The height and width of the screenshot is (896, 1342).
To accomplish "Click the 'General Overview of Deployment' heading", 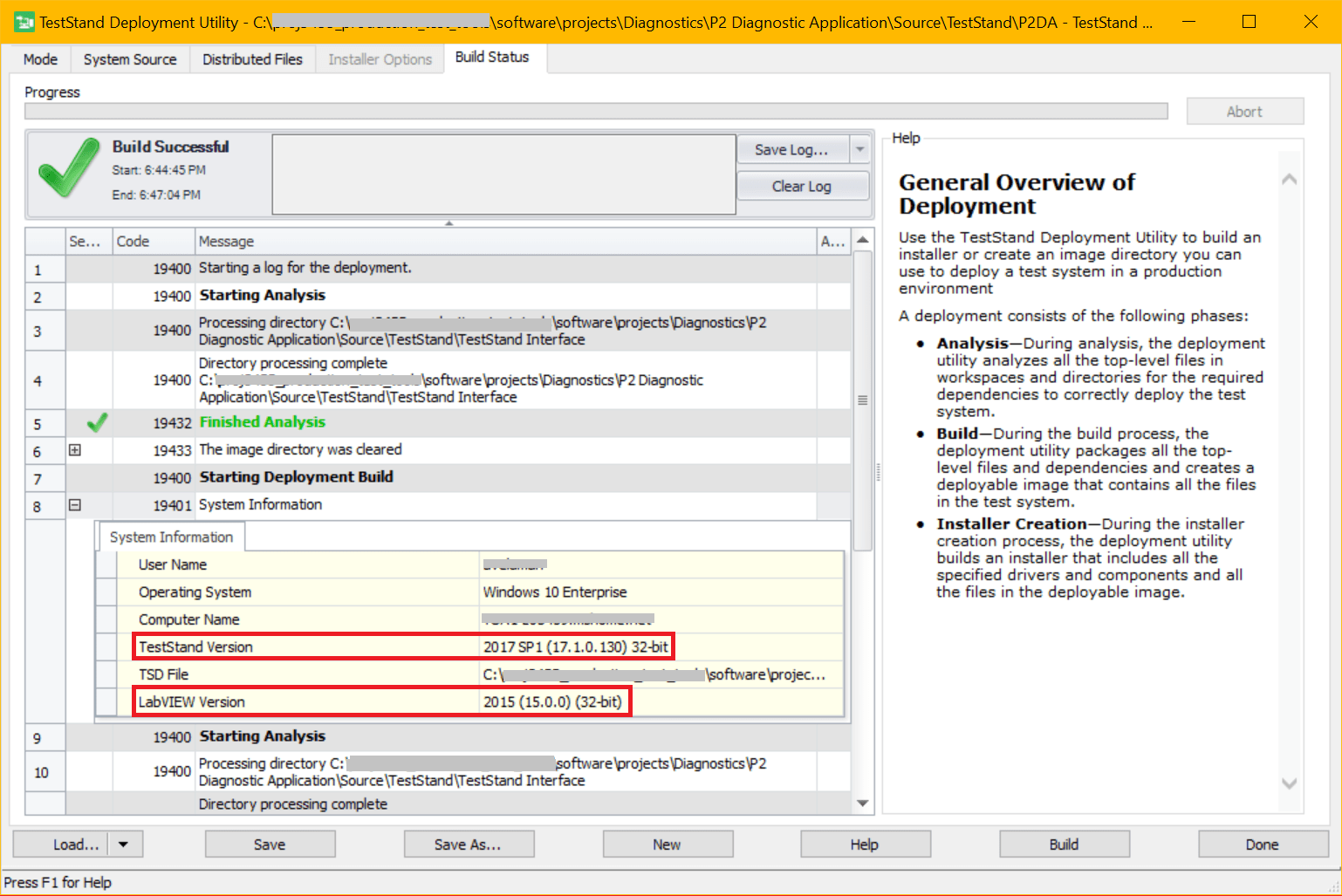I will [x=1017, y=194].
